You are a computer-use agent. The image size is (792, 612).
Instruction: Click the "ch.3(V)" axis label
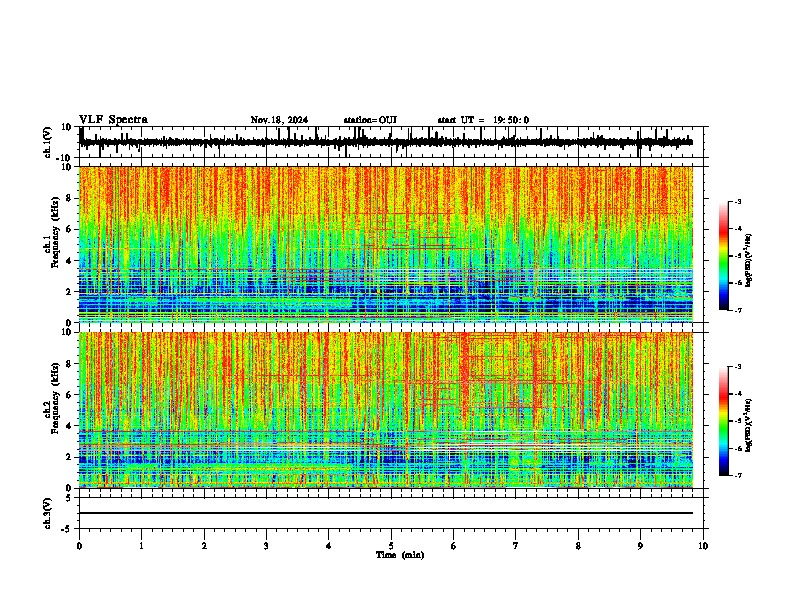tap(48, 513)
